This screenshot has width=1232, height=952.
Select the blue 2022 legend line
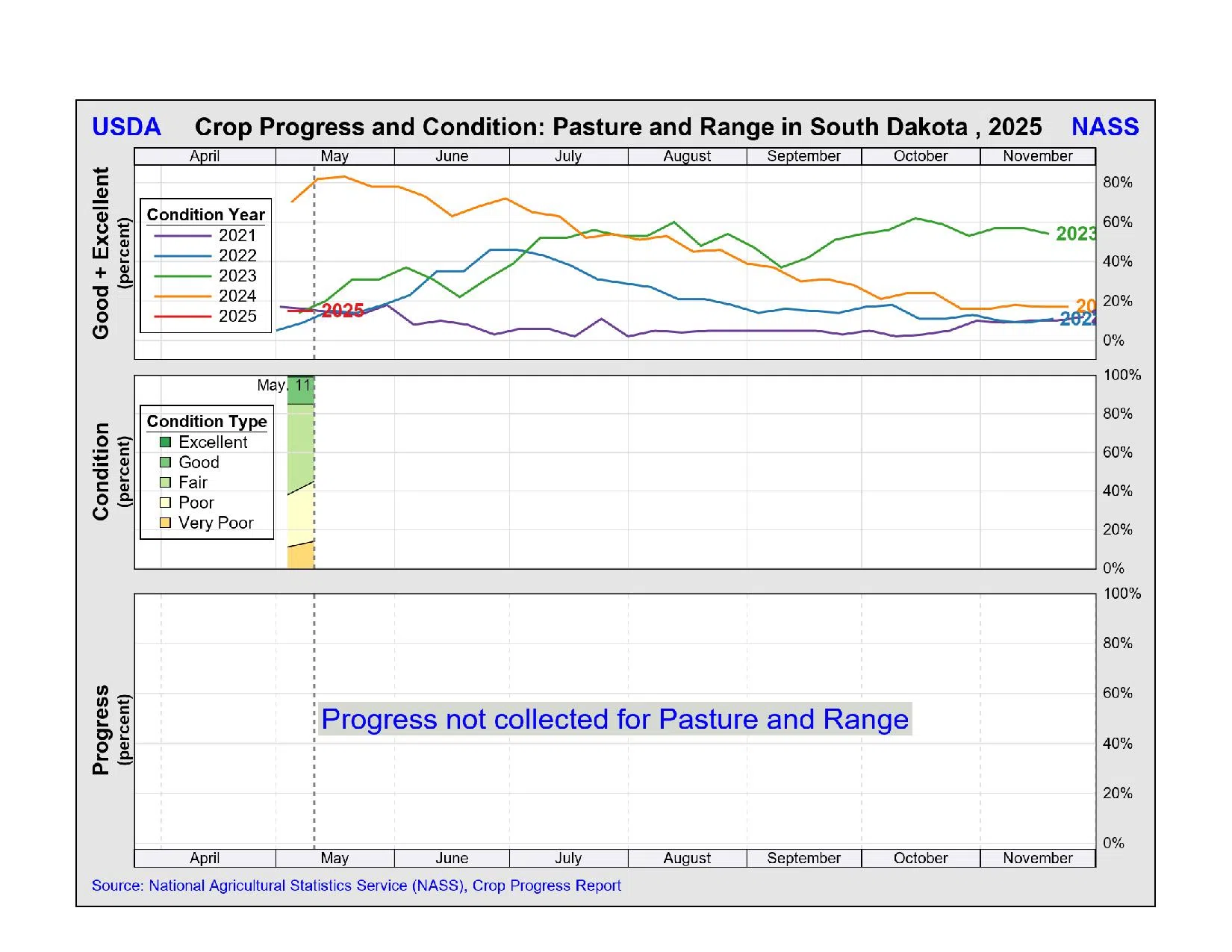[x=183, y=256]
